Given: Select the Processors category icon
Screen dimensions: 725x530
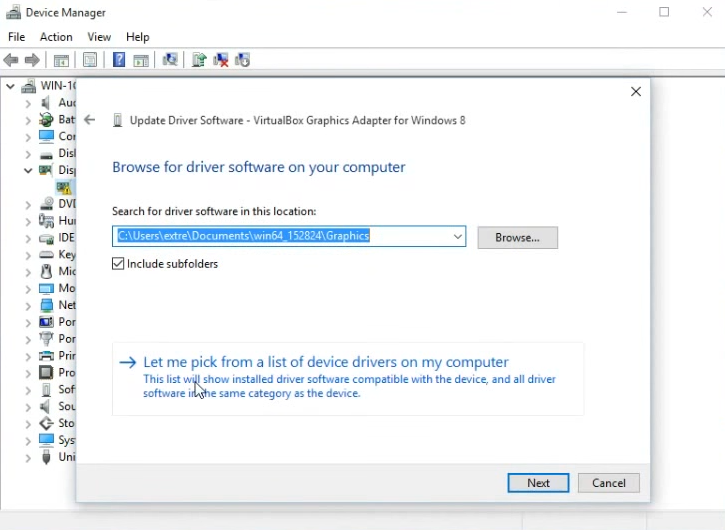Looking at the screenshot, I should [x=46, y=372].
